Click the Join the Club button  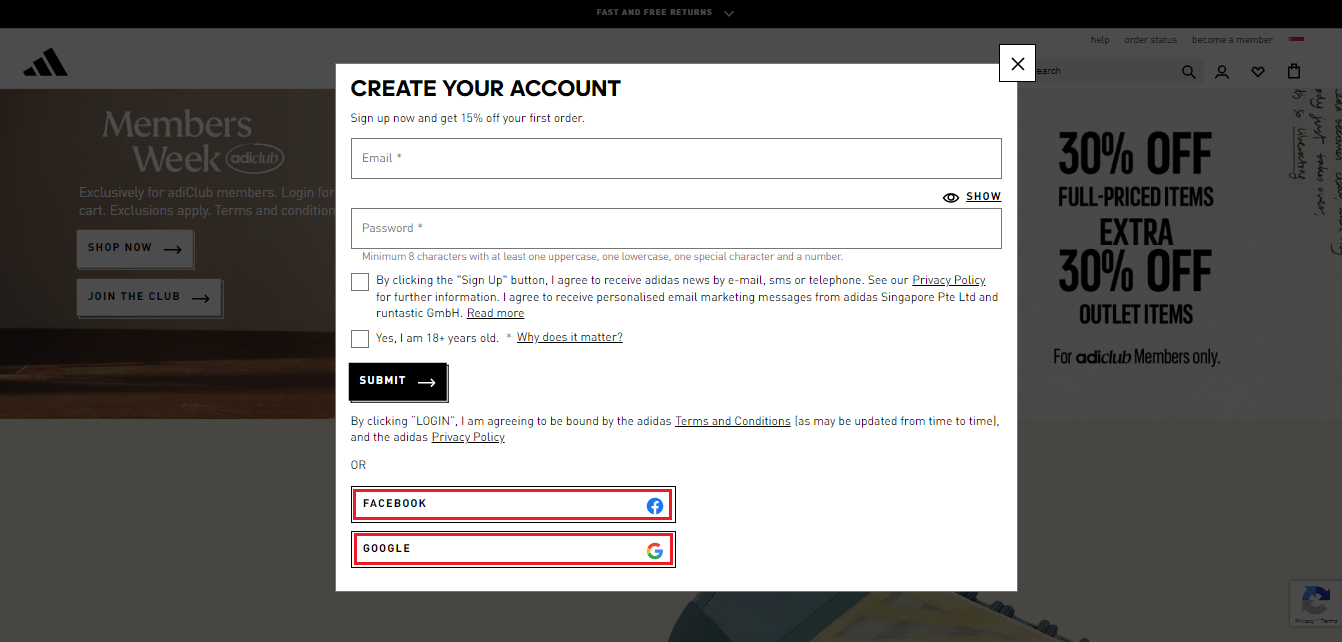pos(149,297)
